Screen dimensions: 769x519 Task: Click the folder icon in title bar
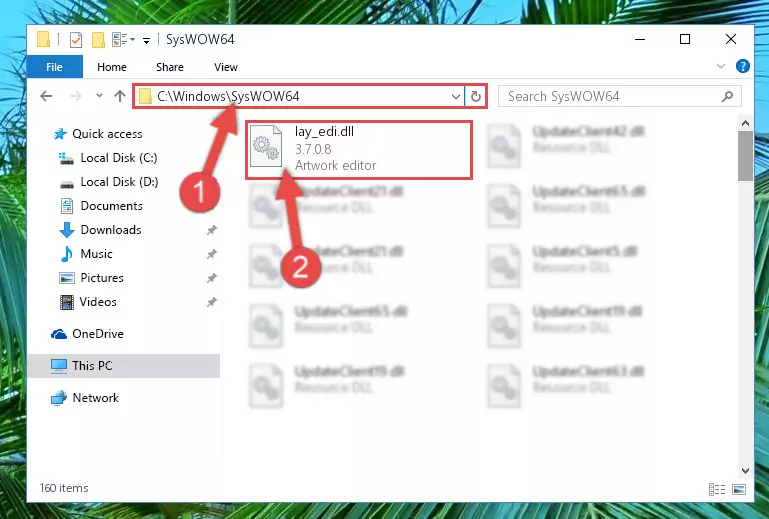coord(44,39)
